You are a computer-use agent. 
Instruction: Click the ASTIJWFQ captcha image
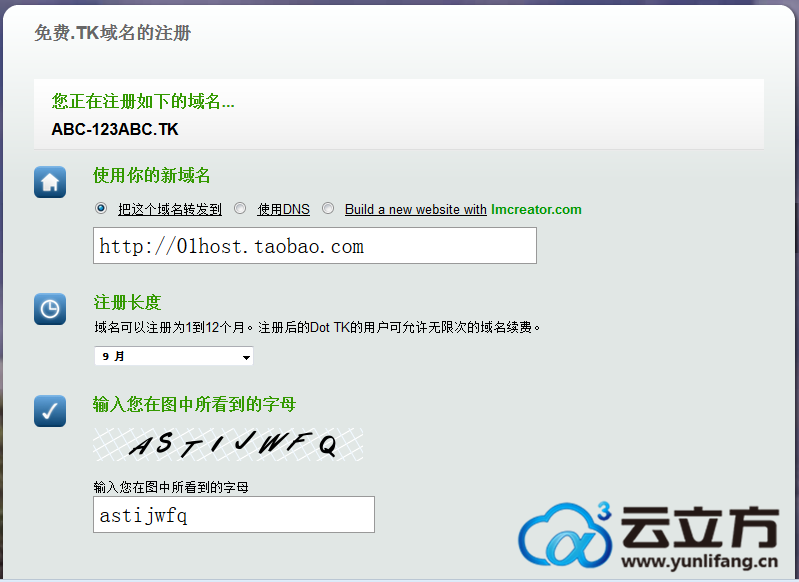[228, 445]
